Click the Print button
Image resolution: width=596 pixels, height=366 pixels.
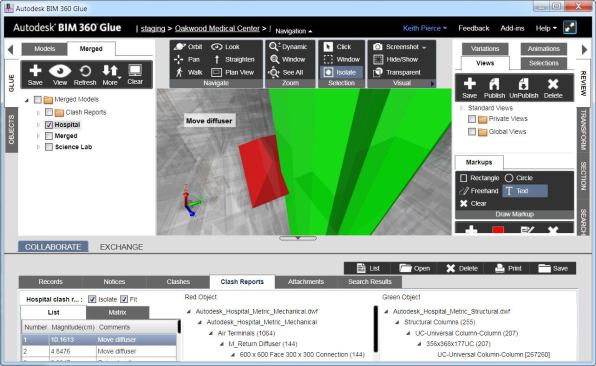(x=508, y=268)
